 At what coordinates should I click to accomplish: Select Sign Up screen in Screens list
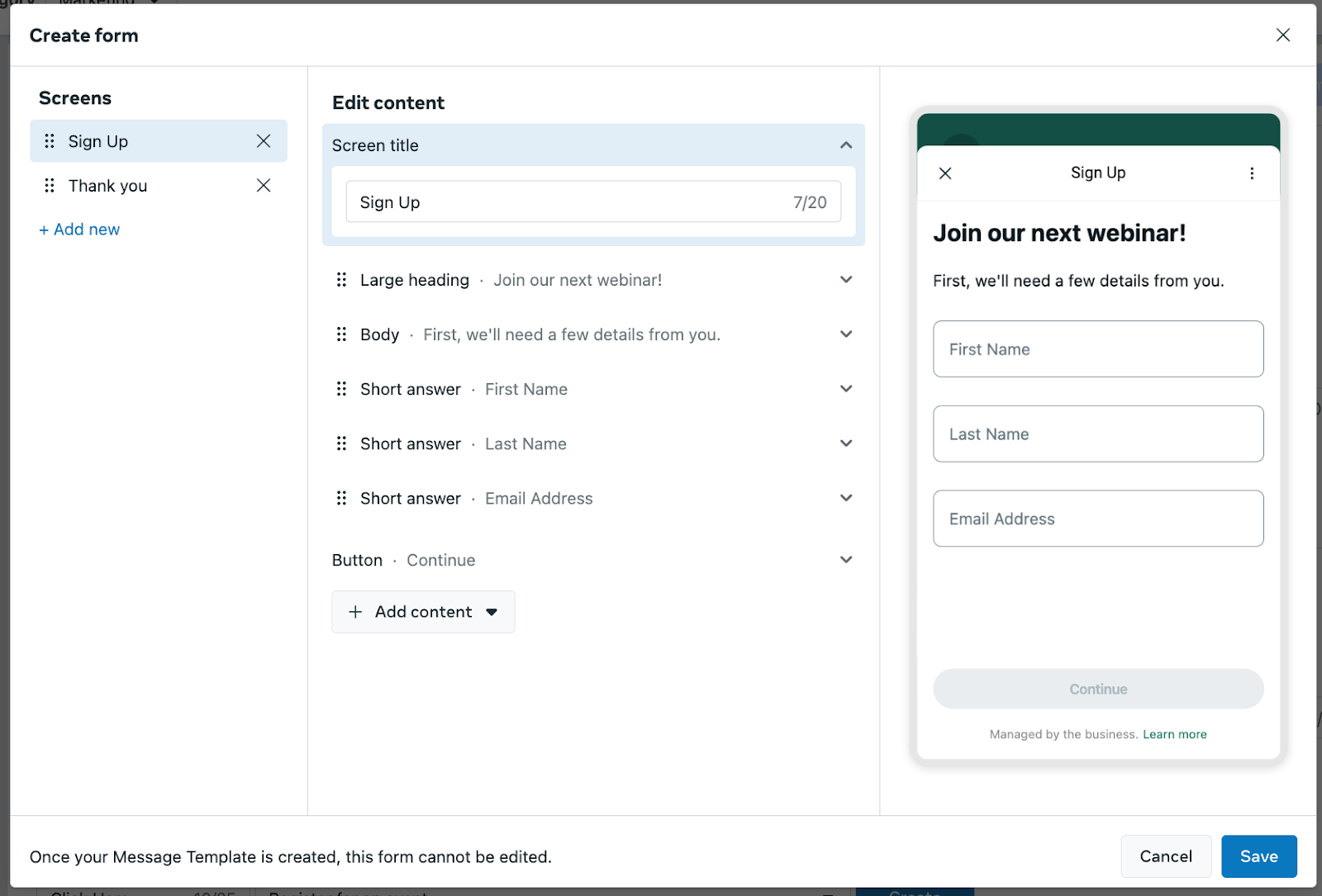(159, 141)
